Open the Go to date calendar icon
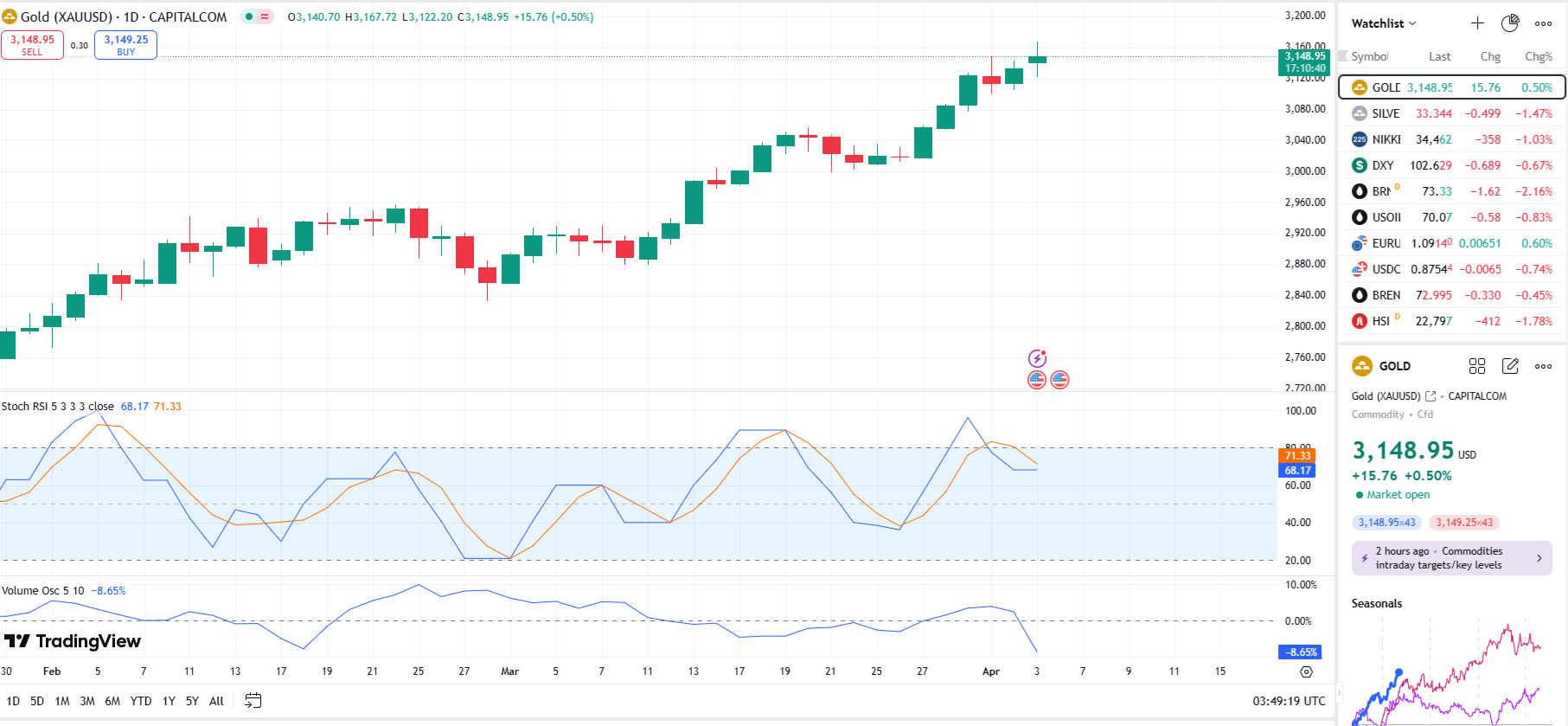The width and height of the screenshot is (1568, 726). pos(253,701)
